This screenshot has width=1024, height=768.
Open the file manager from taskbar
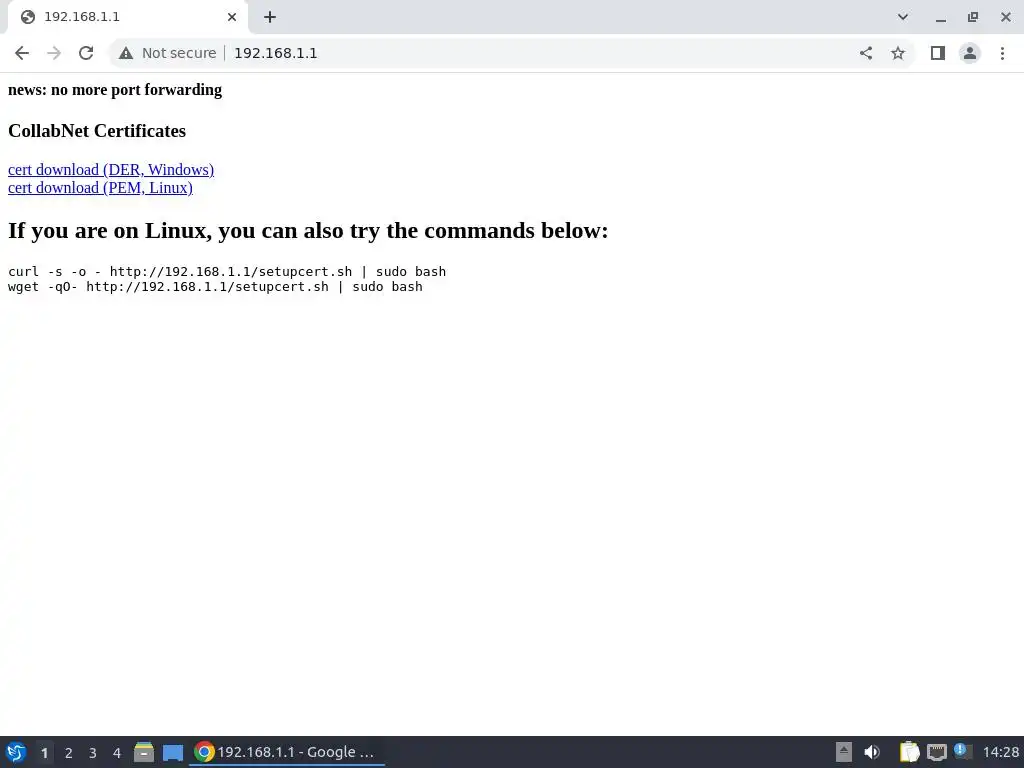[144, 752]
